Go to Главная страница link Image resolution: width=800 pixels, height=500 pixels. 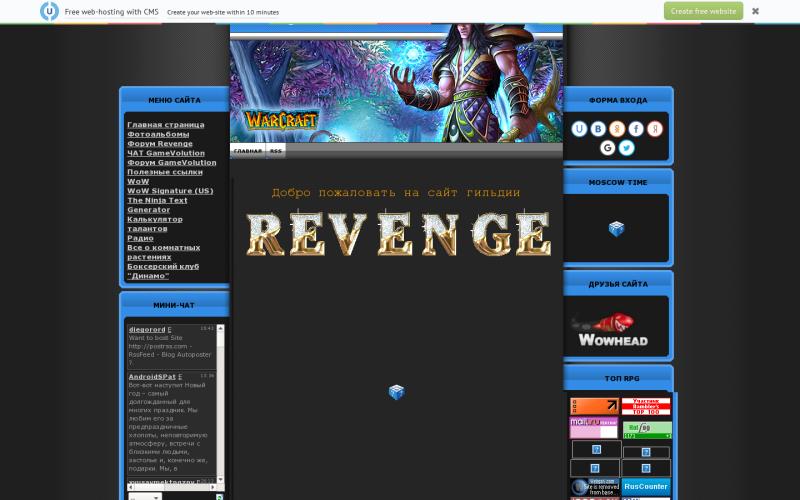coord(166,124)
